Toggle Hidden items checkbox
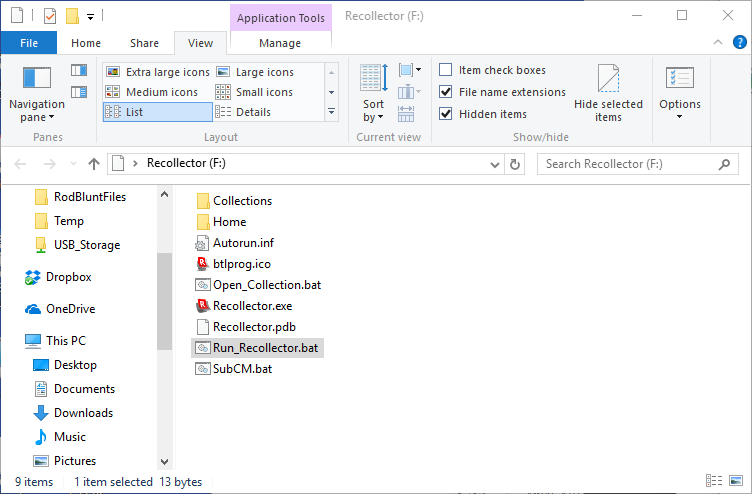 (x=446, y=114)
